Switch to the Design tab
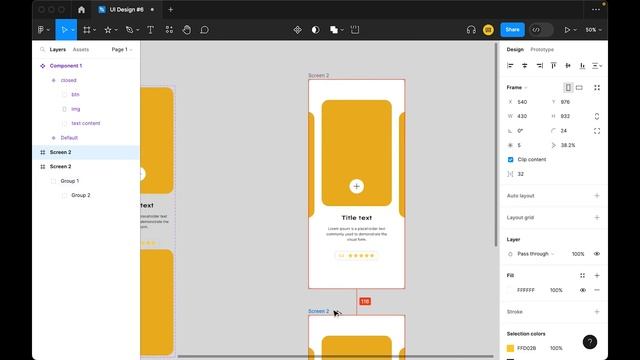 [x=515, y=49]
